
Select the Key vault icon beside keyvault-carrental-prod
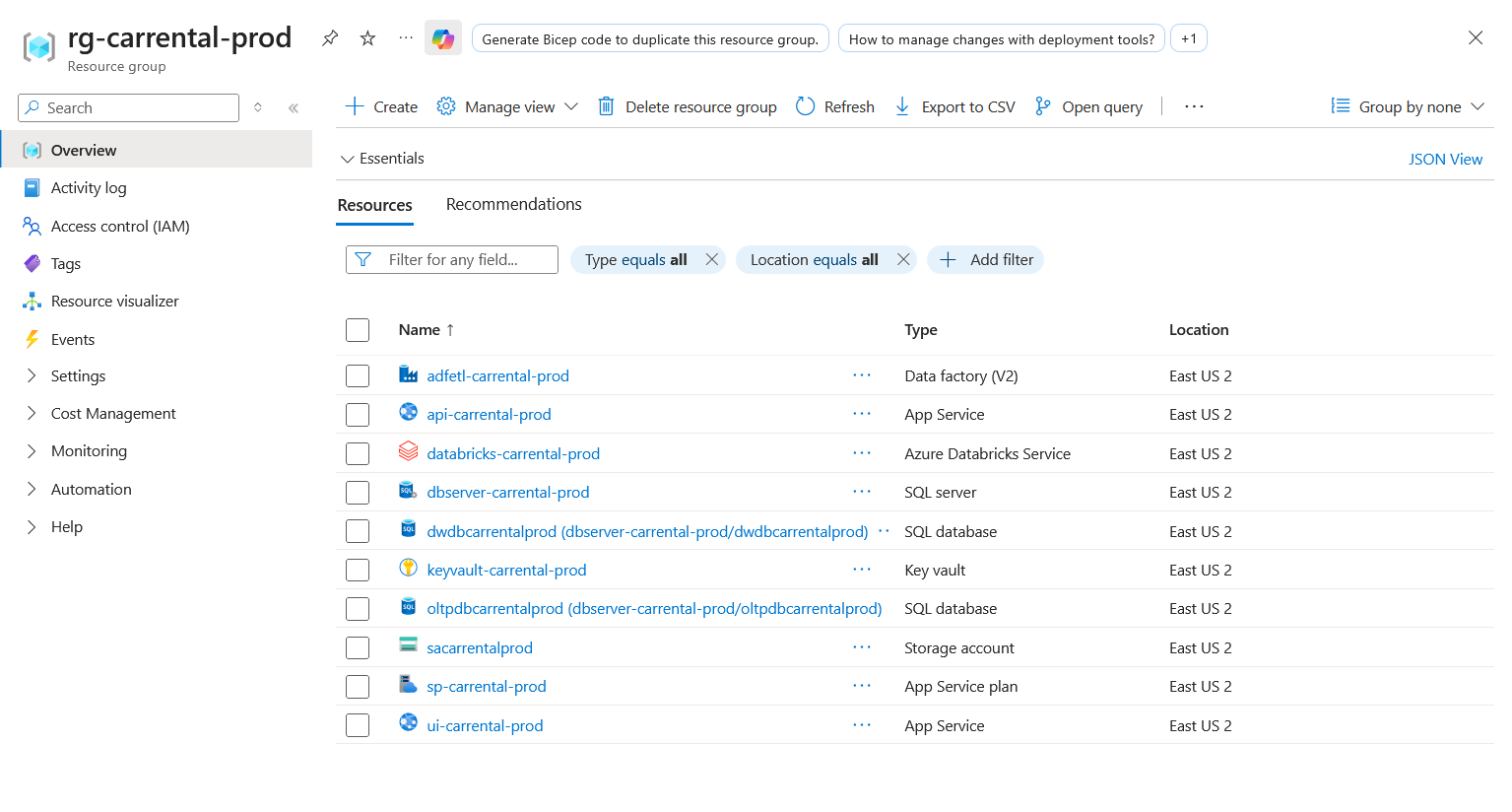[408, 570]
